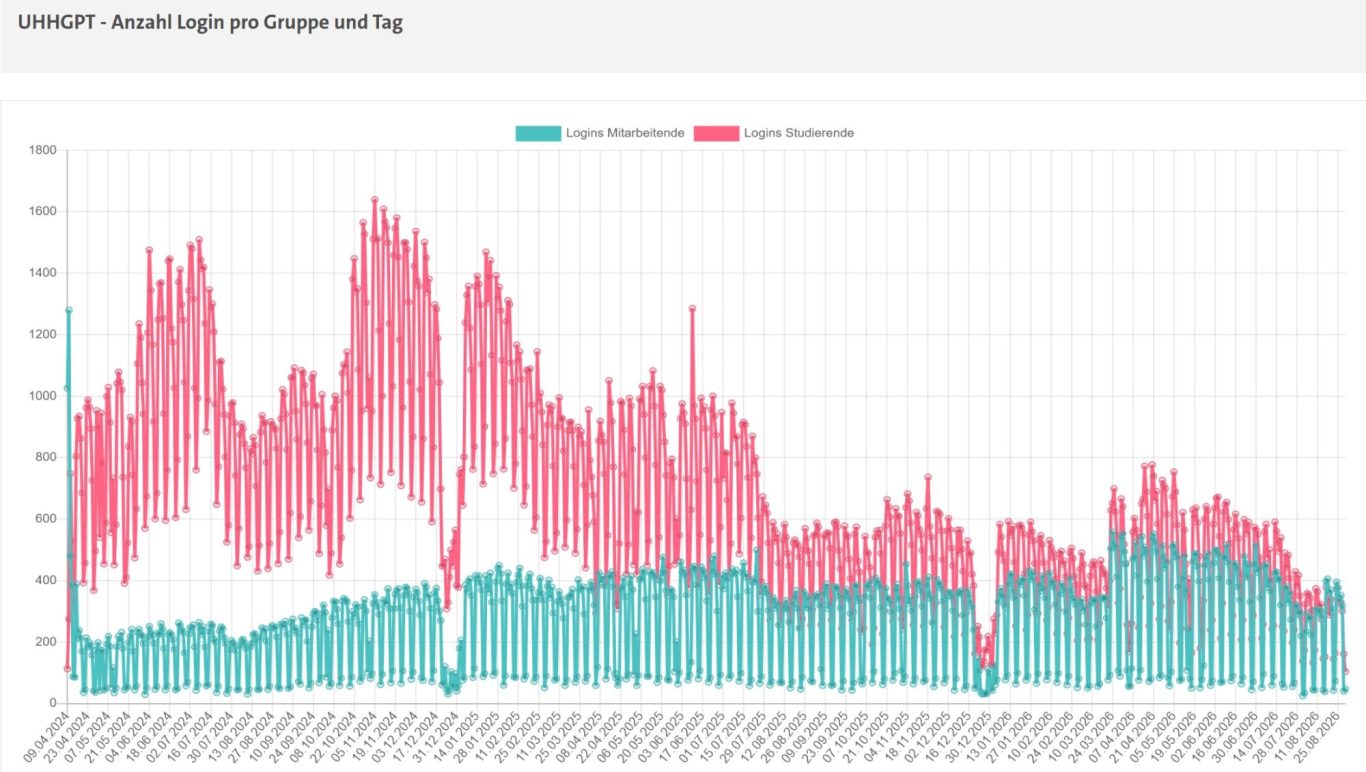Screen dimensions: 1366x772
Task: Click the chart title UHHGPT Anzahl Login
Action: 210,23
